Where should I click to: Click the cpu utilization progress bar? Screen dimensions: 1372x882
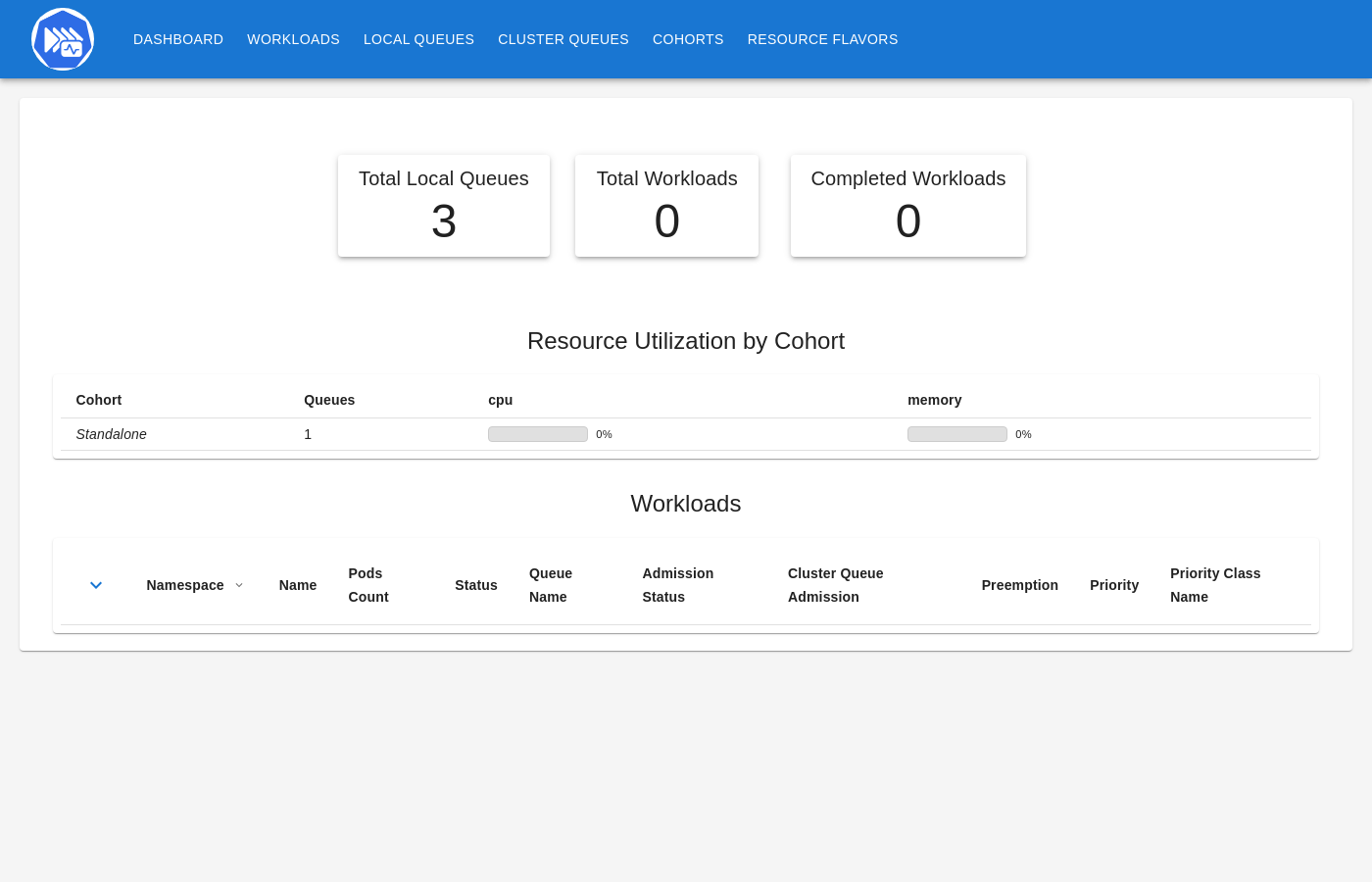pyautogui.click(x=538, y=434)
